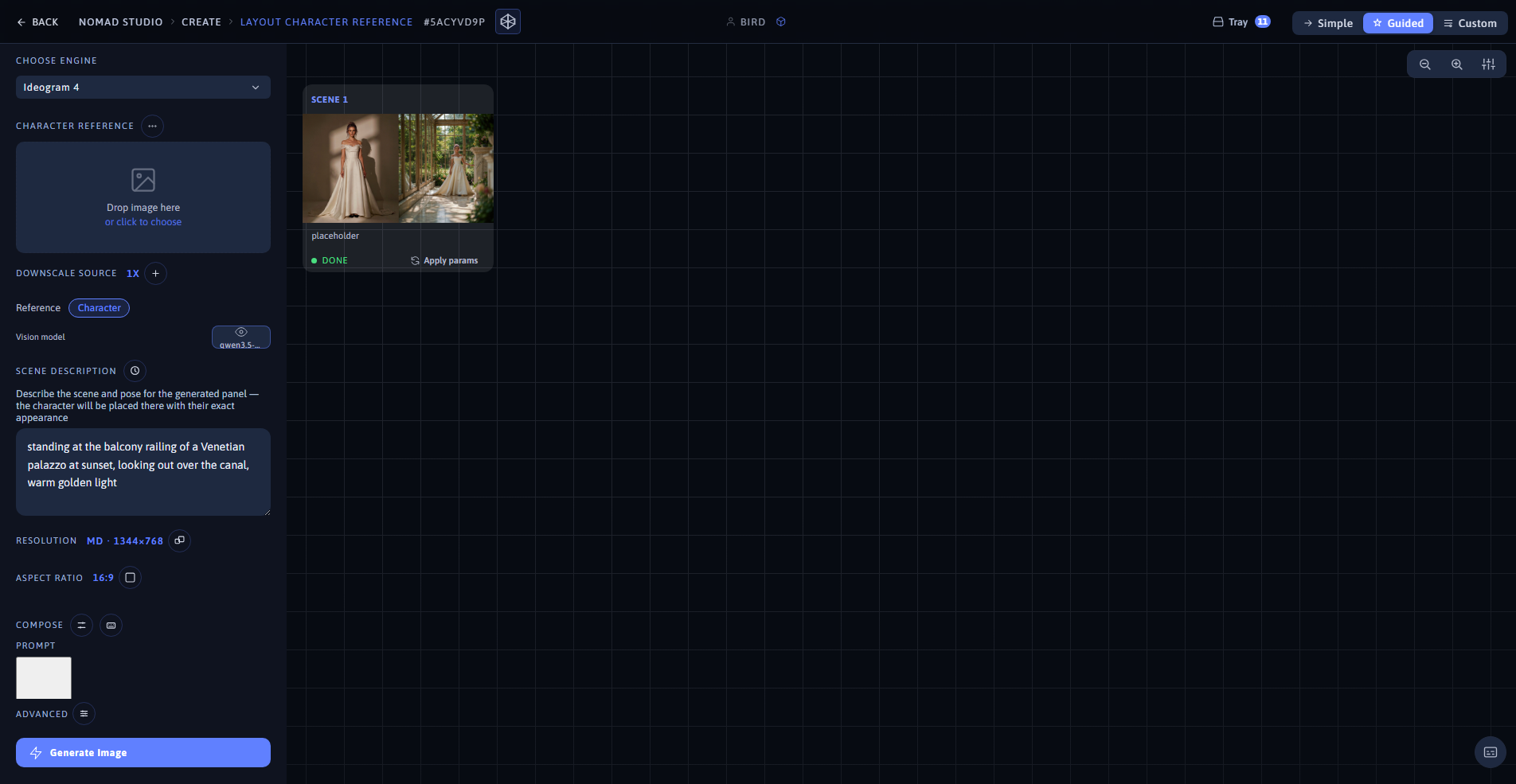Click 'or click to choose' link
The height and width of the screenshot is (784, 1516).
(143, 222)
